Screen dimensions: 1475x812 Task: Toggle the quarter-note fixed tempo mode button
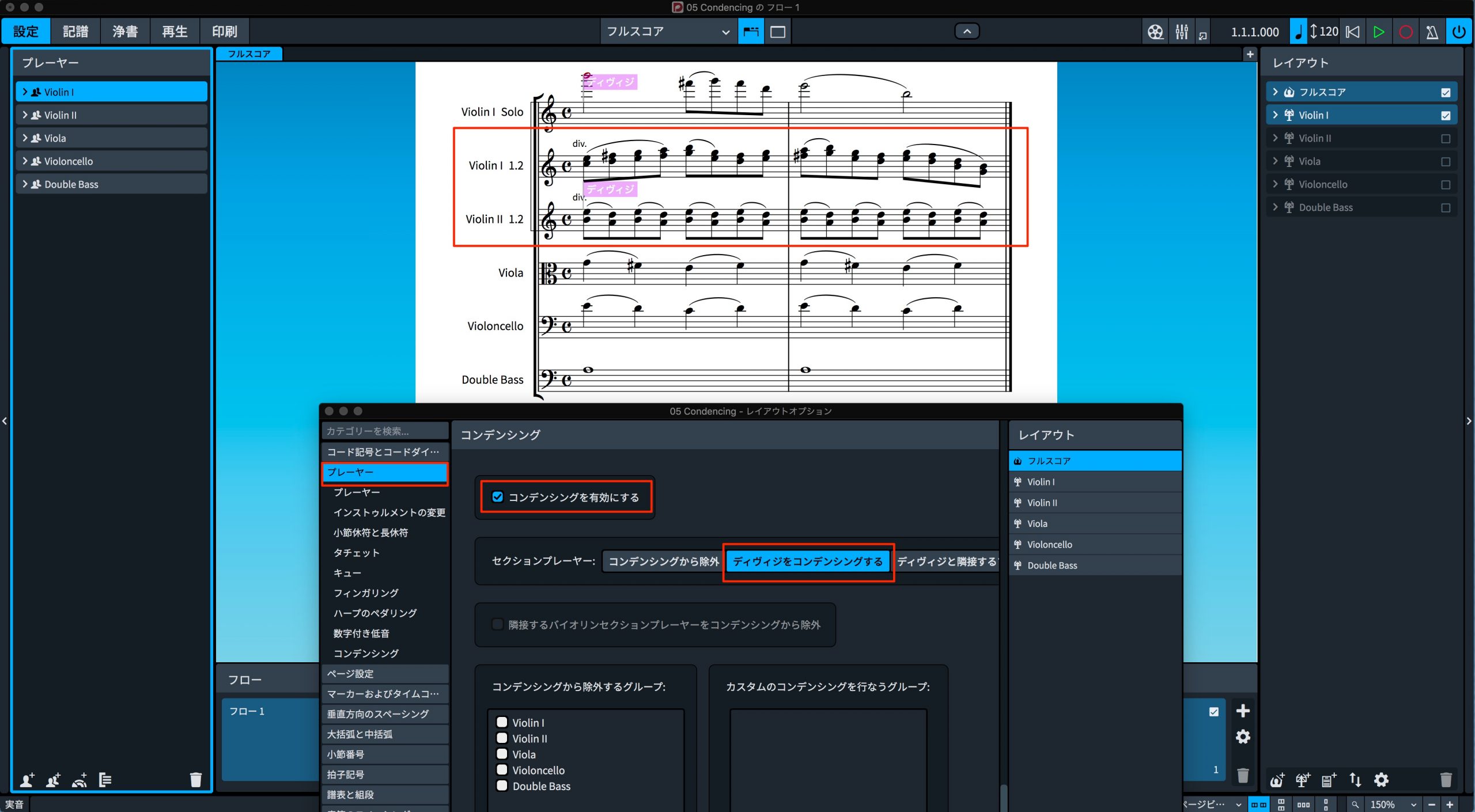(1298, 32)
